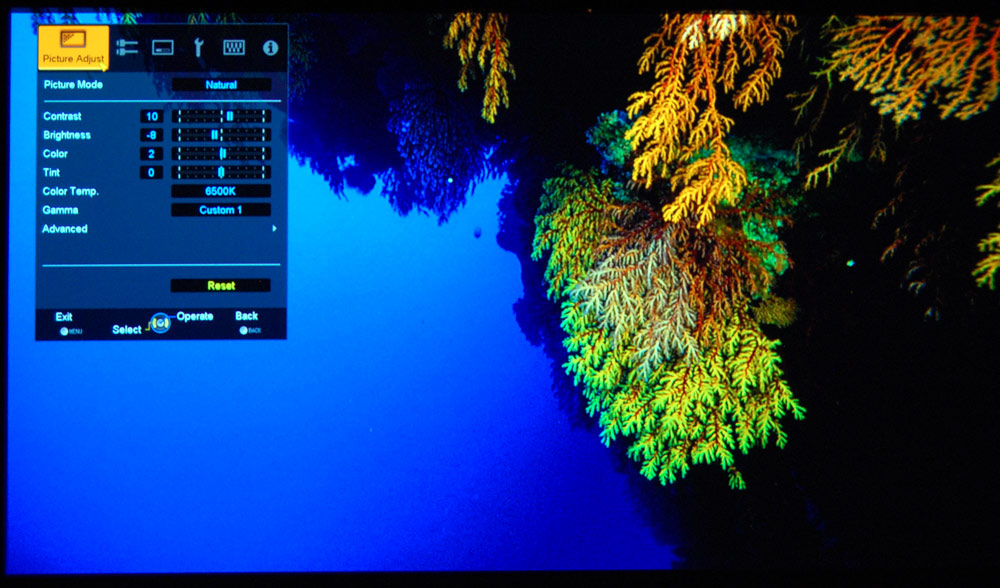The width and height of the screenshot is (1000, 588).
Task: Expand the Advanced submenu arrow
Action: [x=274, y=229]
